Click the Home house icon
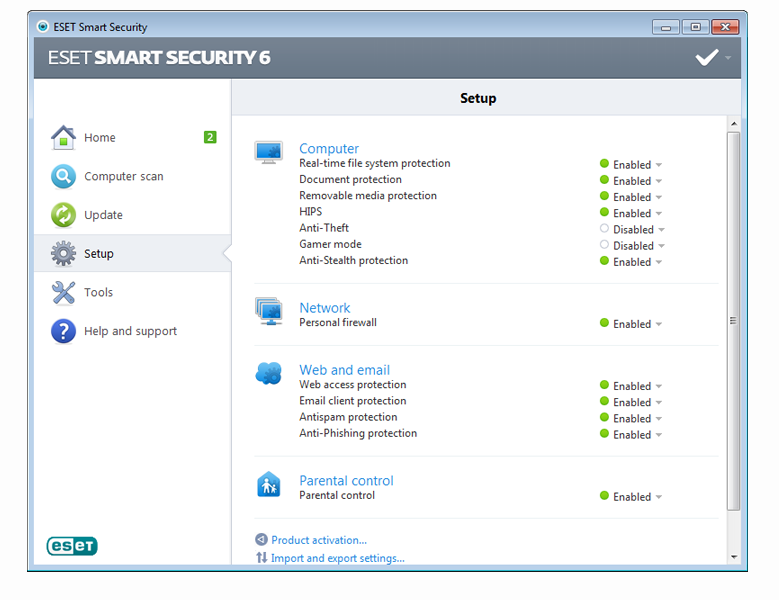 (63, 138)
